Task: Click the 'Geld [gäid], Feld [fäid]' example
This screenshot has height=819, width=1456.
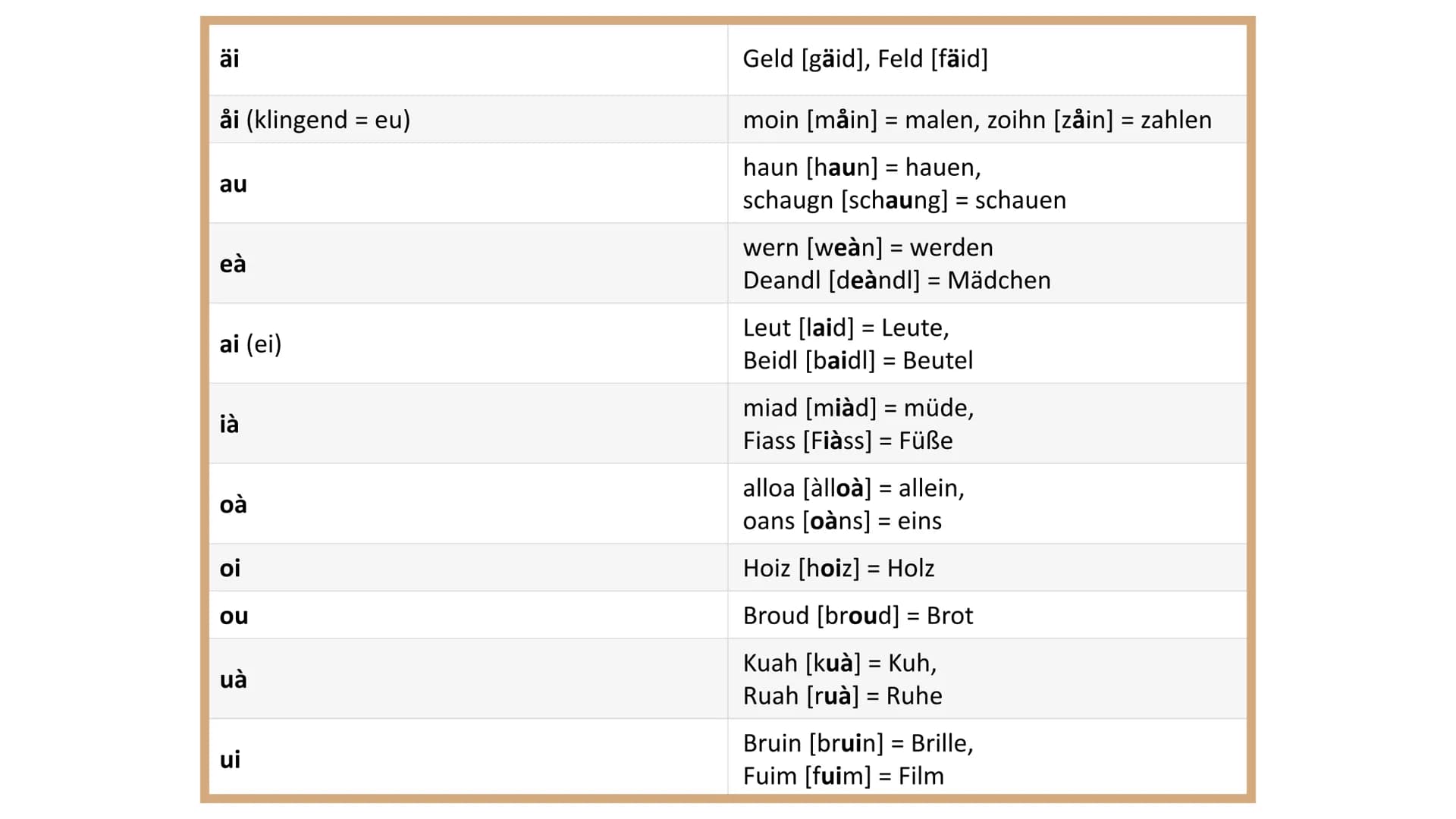Action: 865,58
